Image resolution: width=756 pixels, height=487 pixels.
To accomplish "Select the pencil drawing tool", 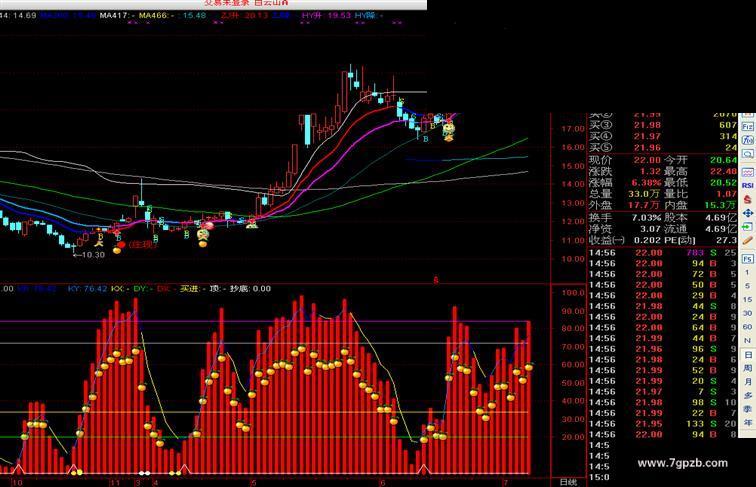I will (x=748, y=240).
